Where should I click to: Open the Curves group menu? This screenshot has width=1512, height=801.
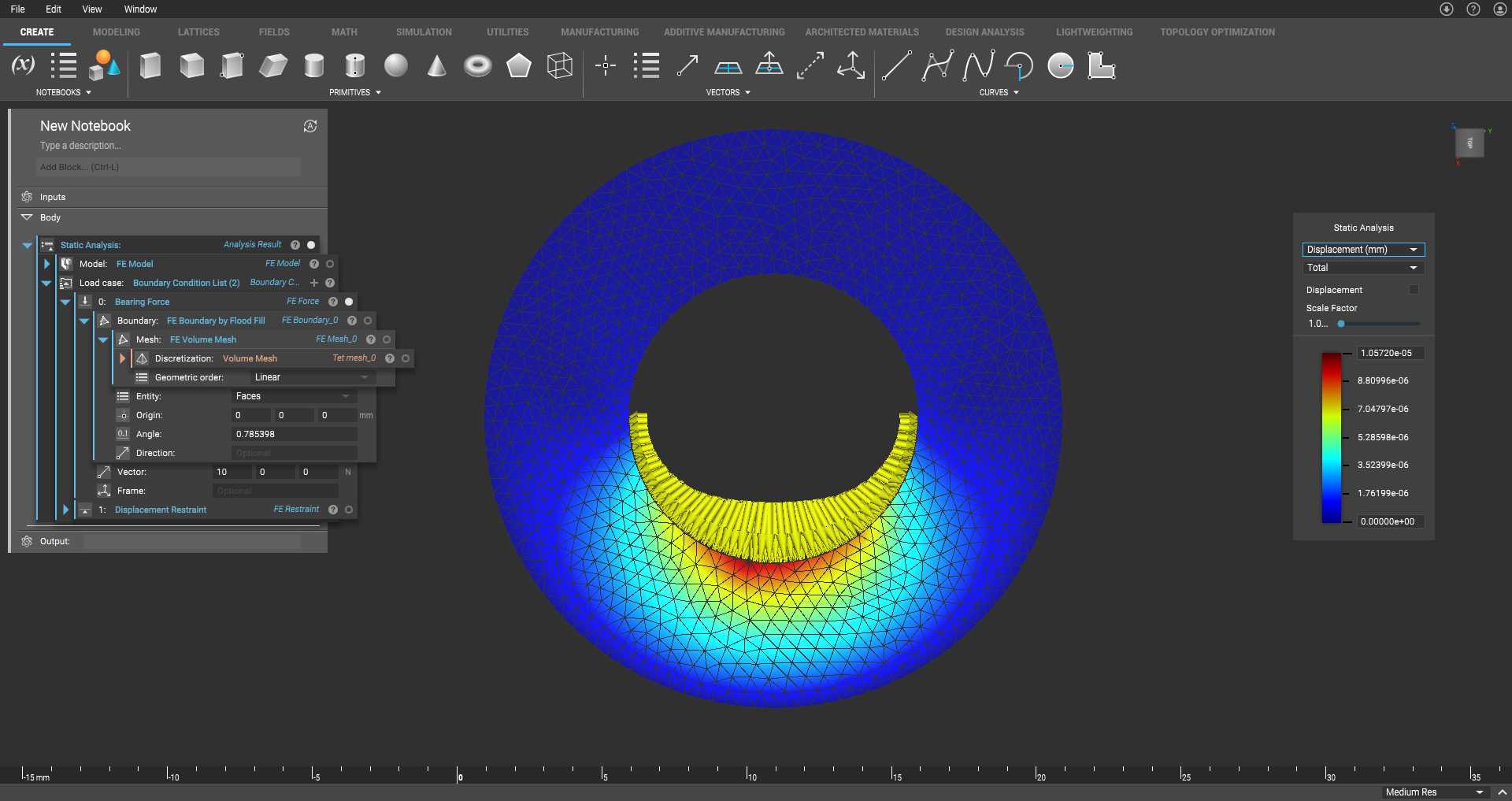[x=999, y=92]
